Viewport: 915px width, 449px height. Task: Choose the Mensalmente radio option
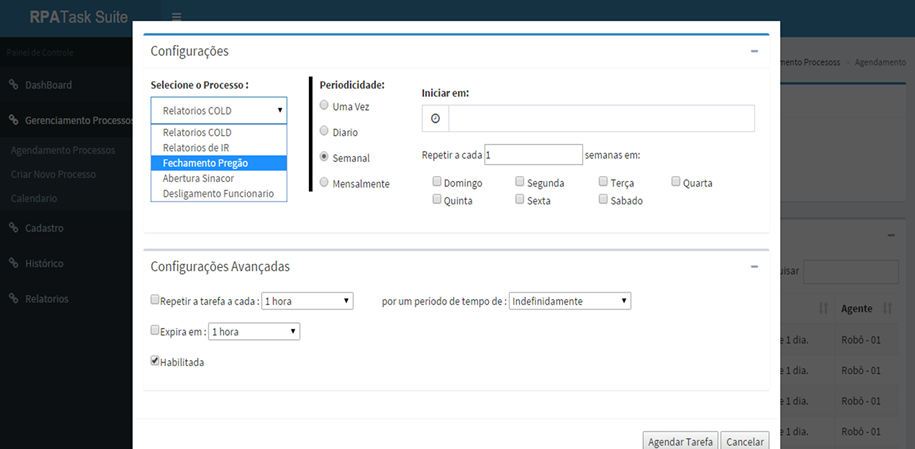[x=324, y=182]
